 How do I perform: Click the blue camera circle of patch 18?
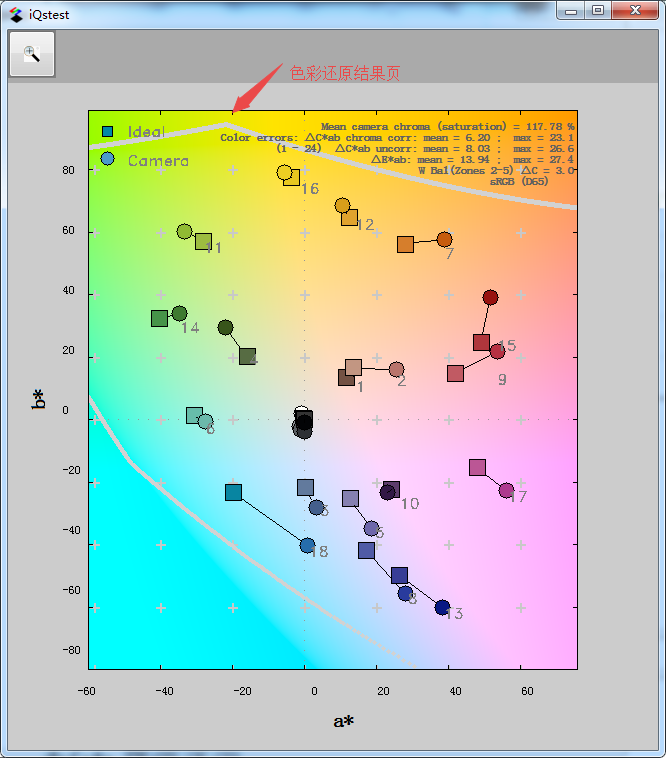307,545
